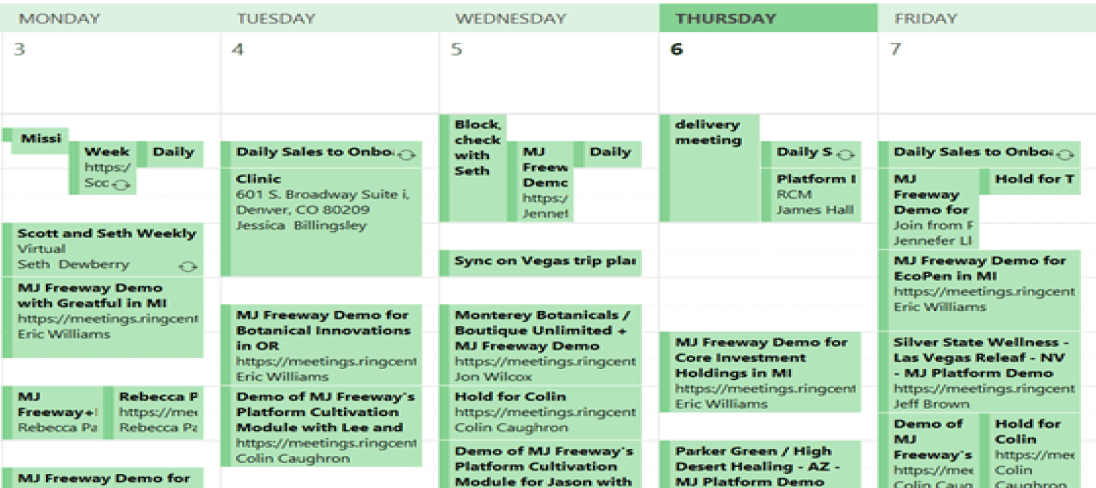Open Monterey Botanicals / Boutique Unlimited demo event
The width and height of the screenshot is (1096, 488).
(540, 345)
